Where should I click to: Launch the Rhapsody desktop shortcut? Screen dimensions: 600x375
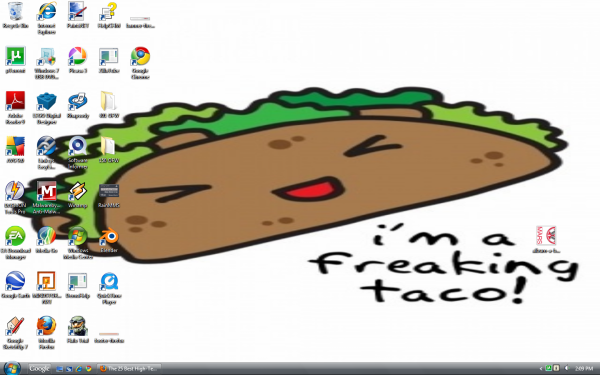click(78, 105)
